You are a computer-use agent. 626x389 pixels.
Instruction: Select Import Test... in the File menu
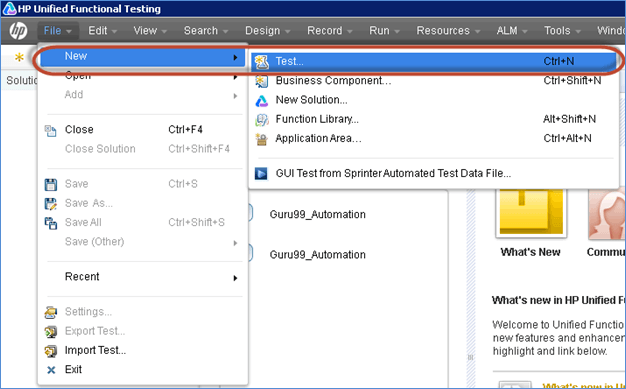(143, 350)
